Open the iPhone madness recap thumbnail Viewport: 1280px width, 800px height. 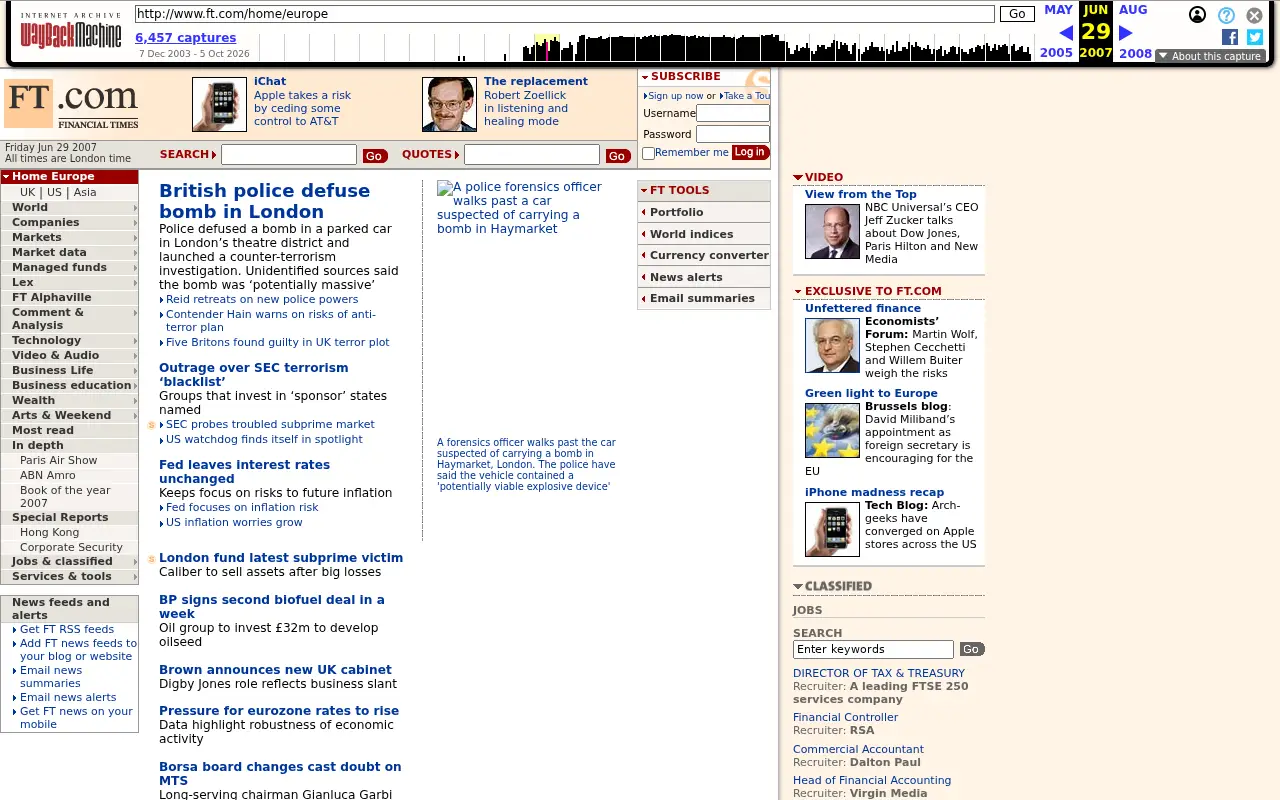click(x=832, y=529)
